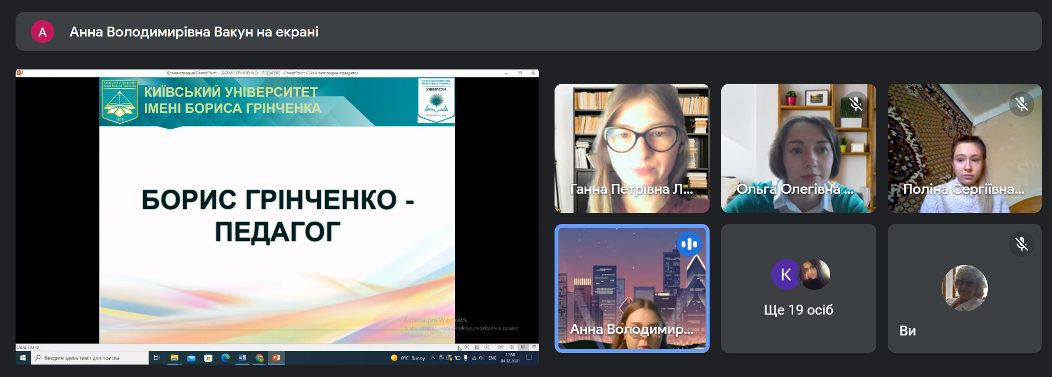Open Task View in the taskbar
1052x377 pixels.
click(x=156, y=358)
